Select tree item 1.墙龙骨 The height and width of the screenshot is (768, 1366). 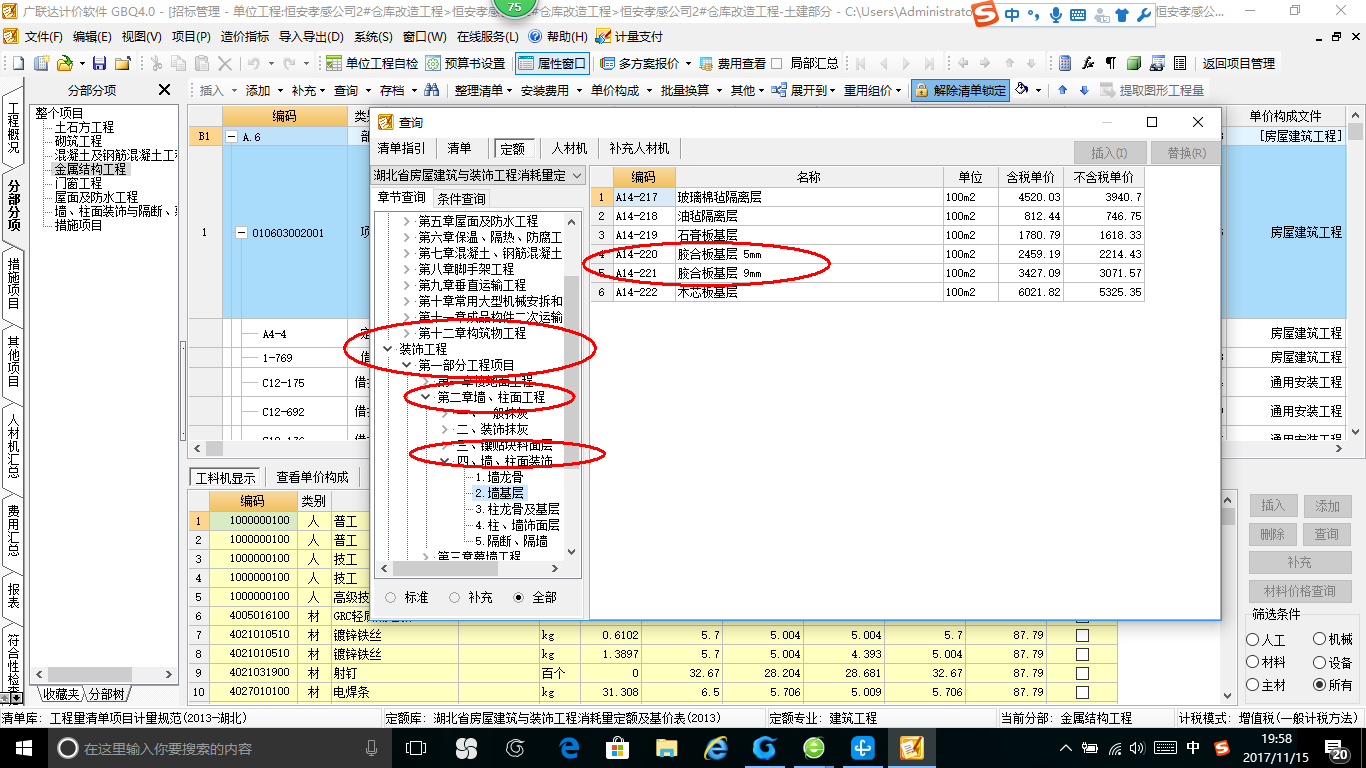(x=499, y=477)
